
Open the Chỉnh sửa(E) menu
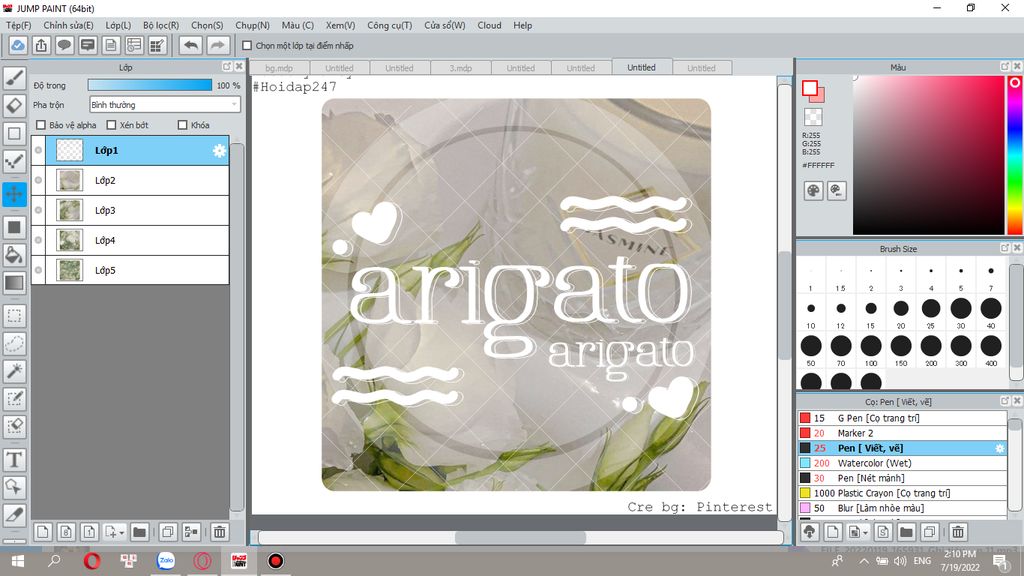[69, 25]
